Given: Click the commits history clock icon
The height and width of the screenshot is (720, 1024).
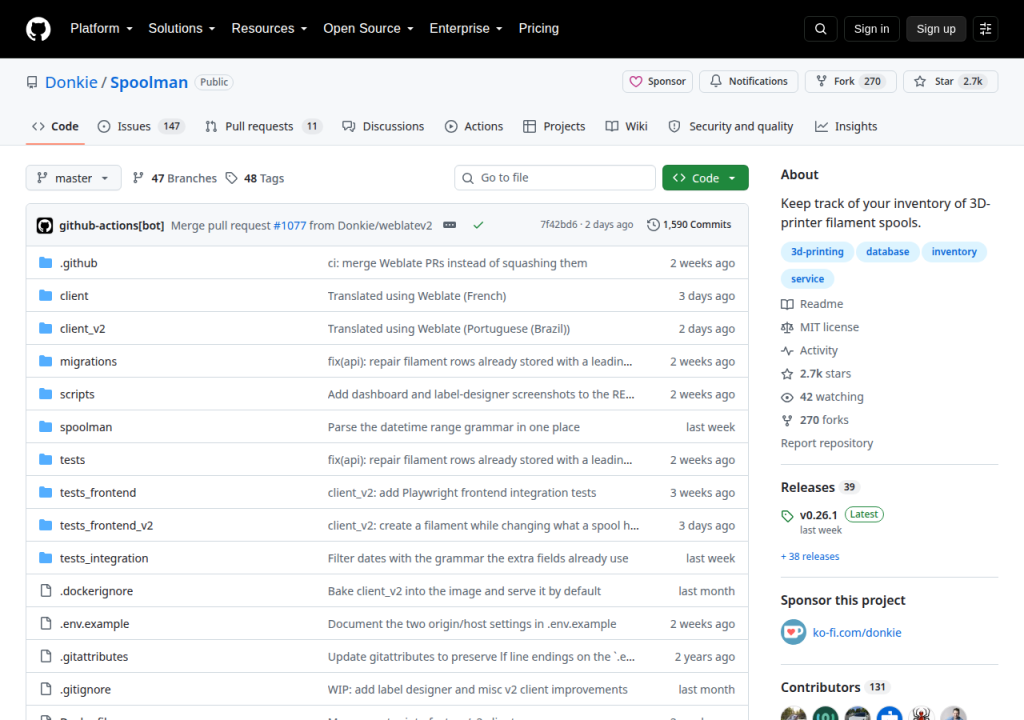Looking at the screenshot, I should click(x=653, y=225).
